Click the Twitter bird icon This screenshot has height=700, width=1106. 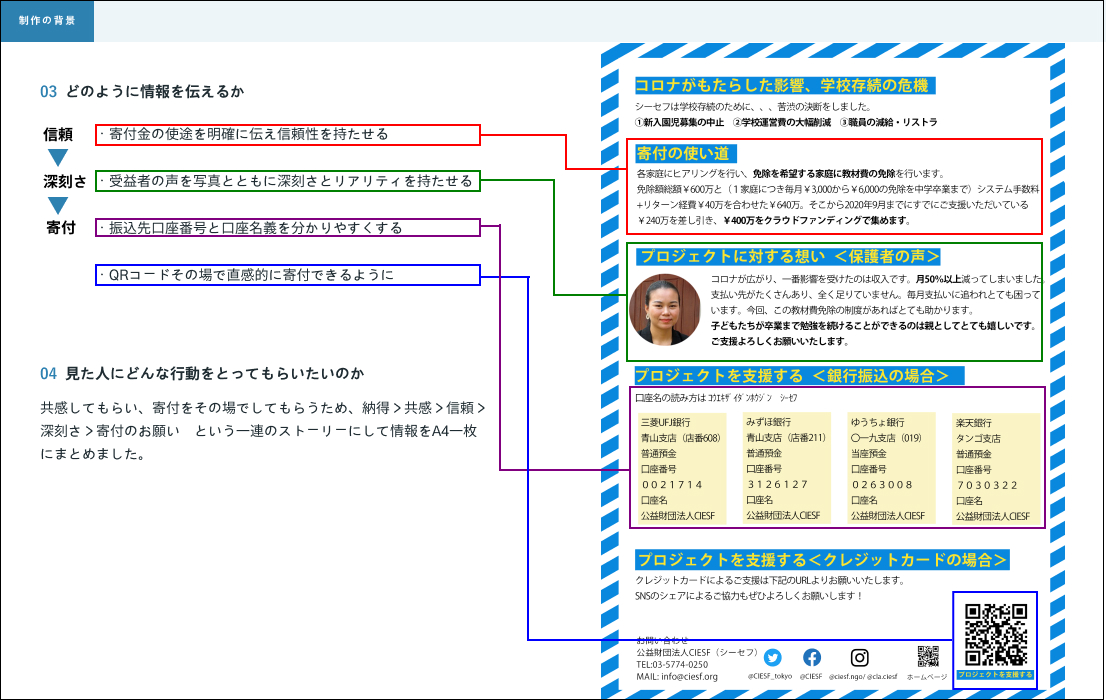tap(772, 658)
